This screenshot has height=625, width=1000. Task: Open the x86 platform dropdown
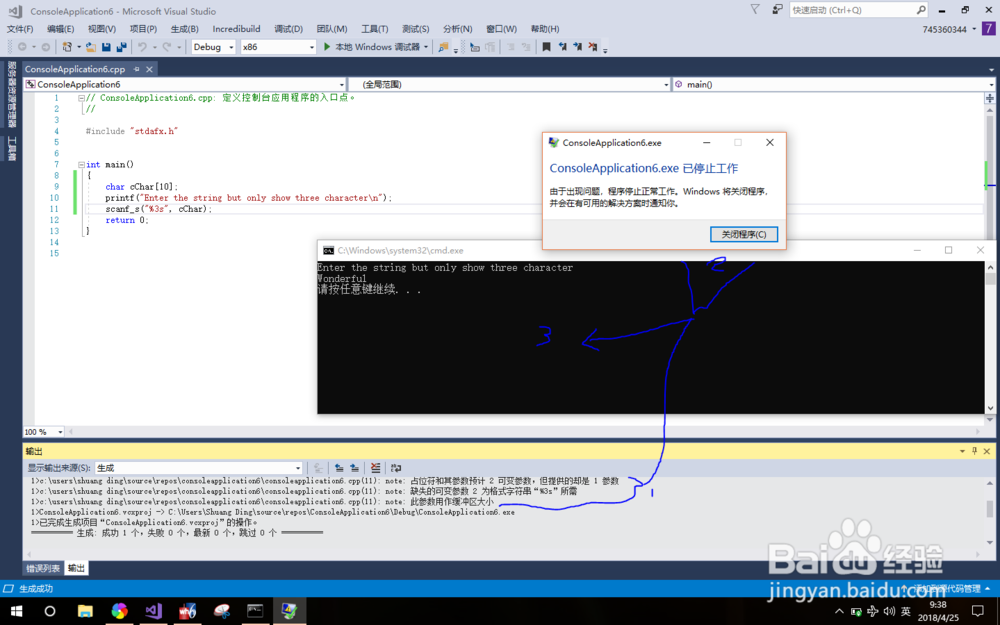[x=278, y=47]
